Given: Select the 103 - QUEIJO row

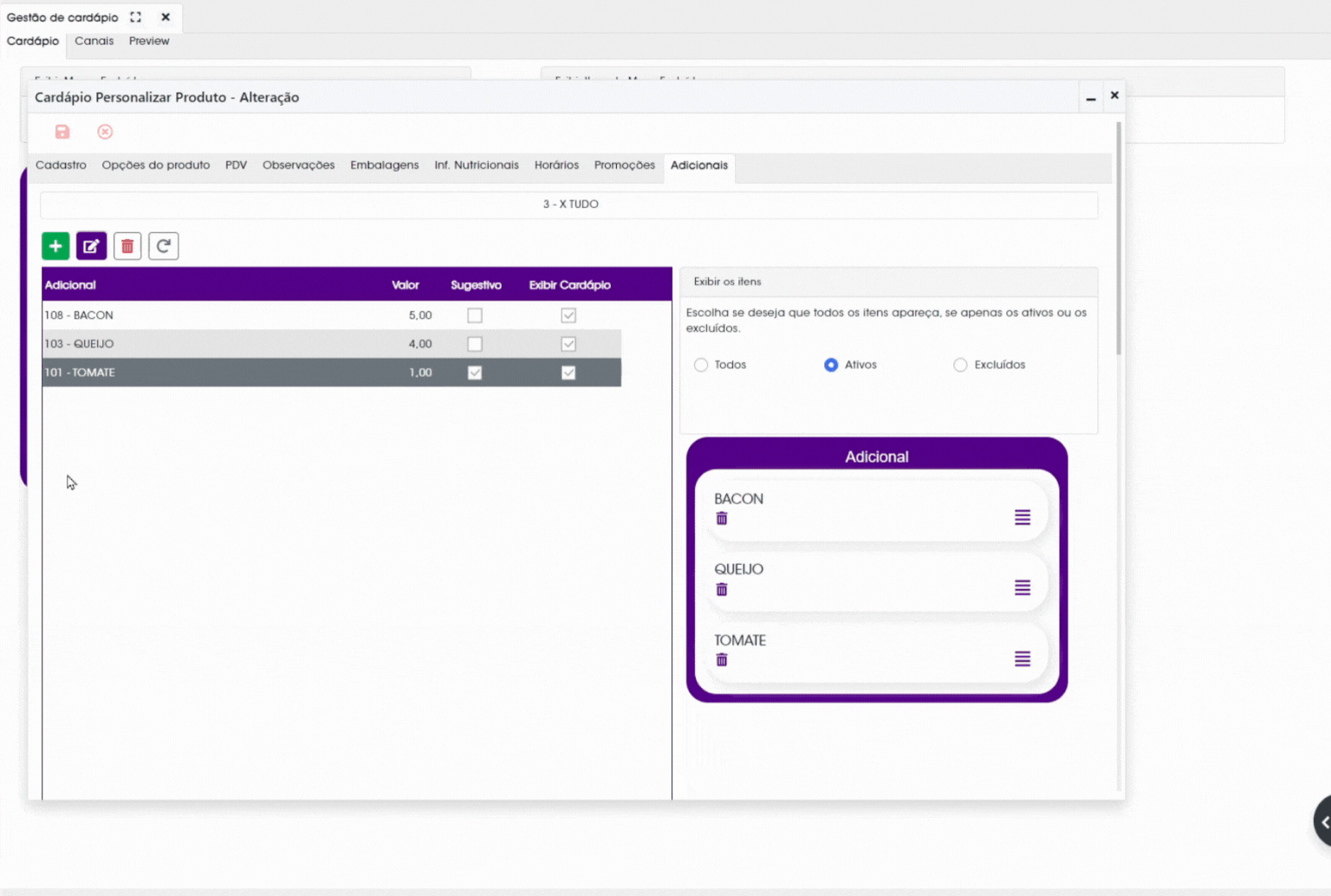Looking at the screenshot, I should [331, 344].
